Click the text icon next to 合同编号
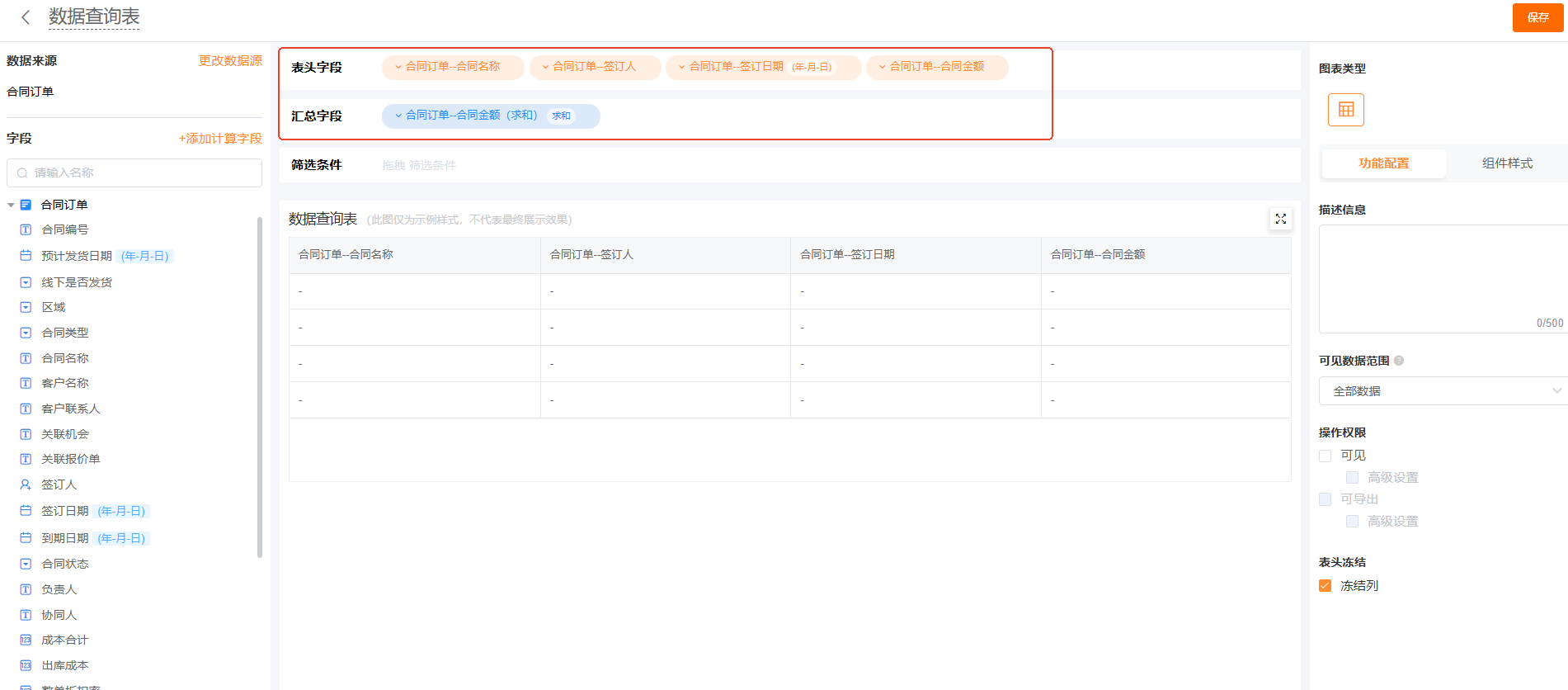This screenshot has width=1568, height=690. (x=26, y=229)
